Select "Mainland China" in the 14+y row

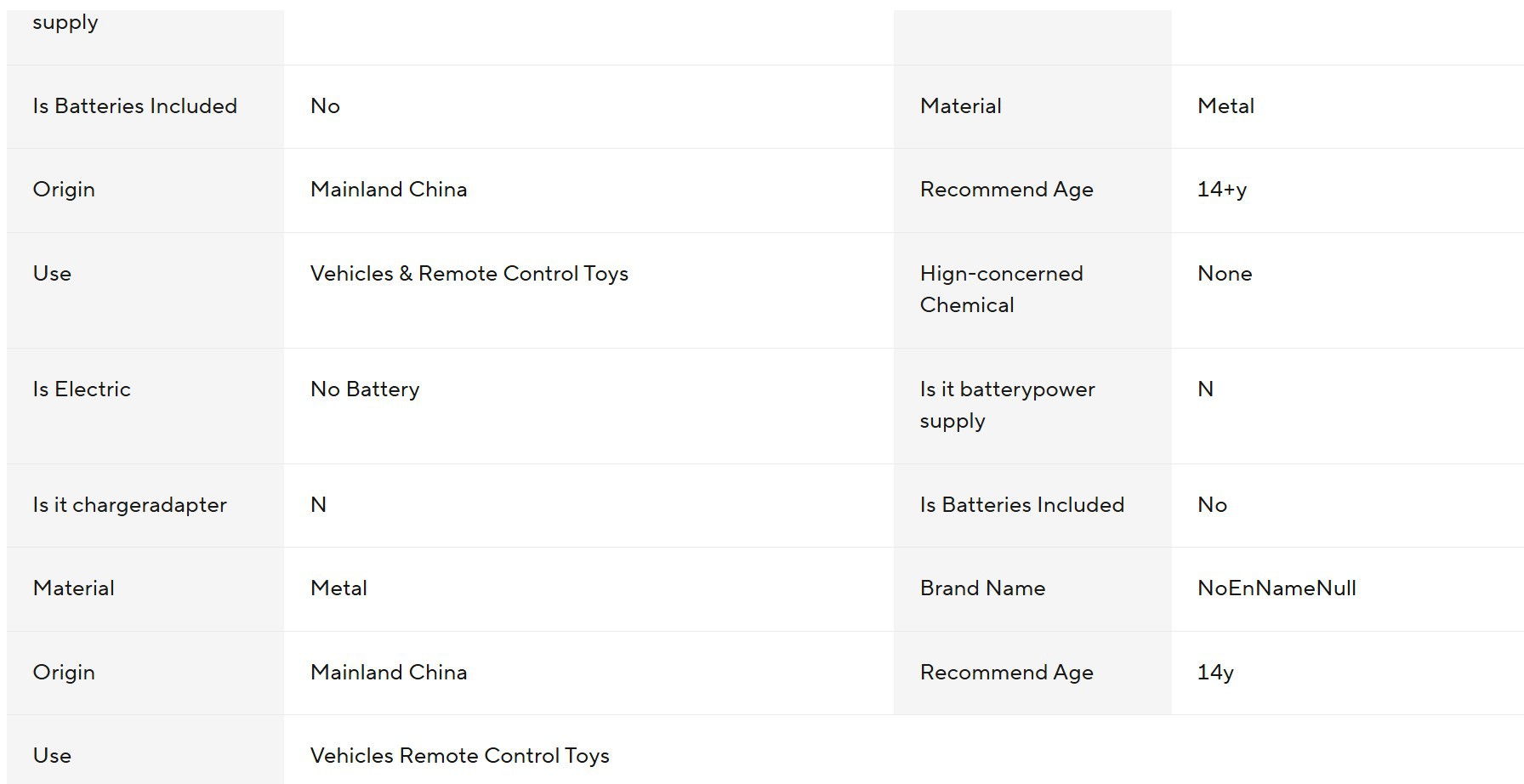tap(389, 190)
